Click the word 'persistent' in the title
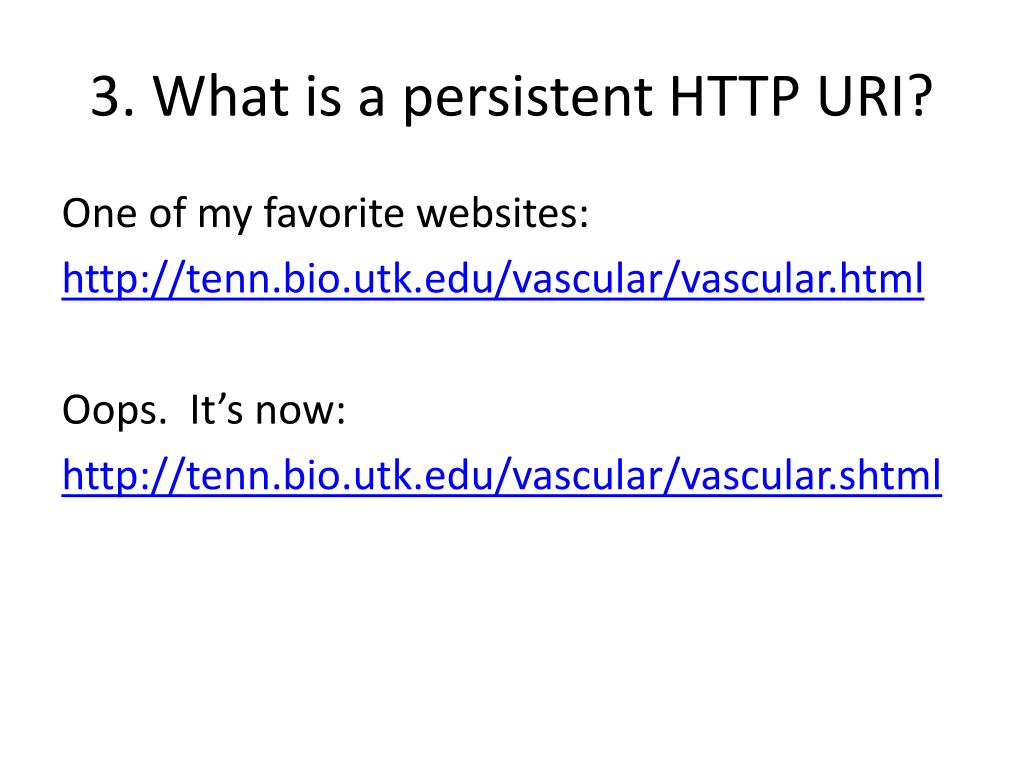This screenshot has width=1024, height=768. coord(528,99)
